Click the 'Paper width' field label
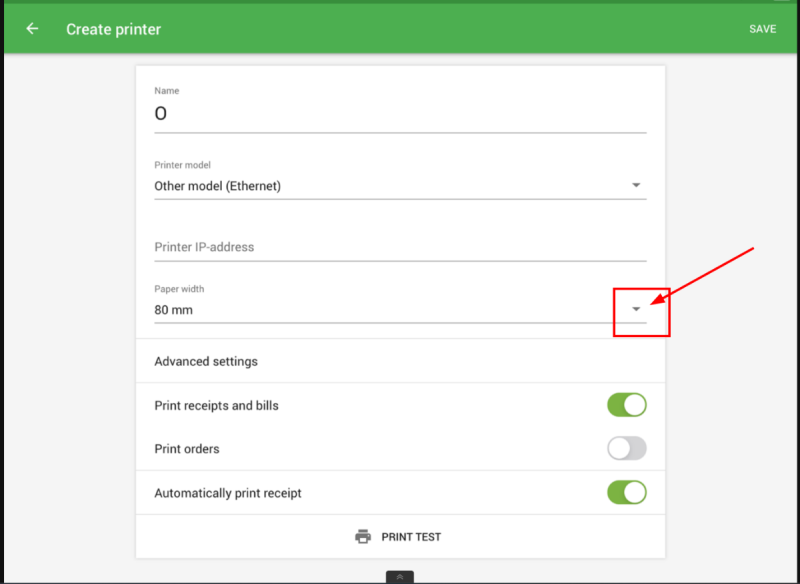The width and height of the screenshot is (800, 584). [179, 289]
